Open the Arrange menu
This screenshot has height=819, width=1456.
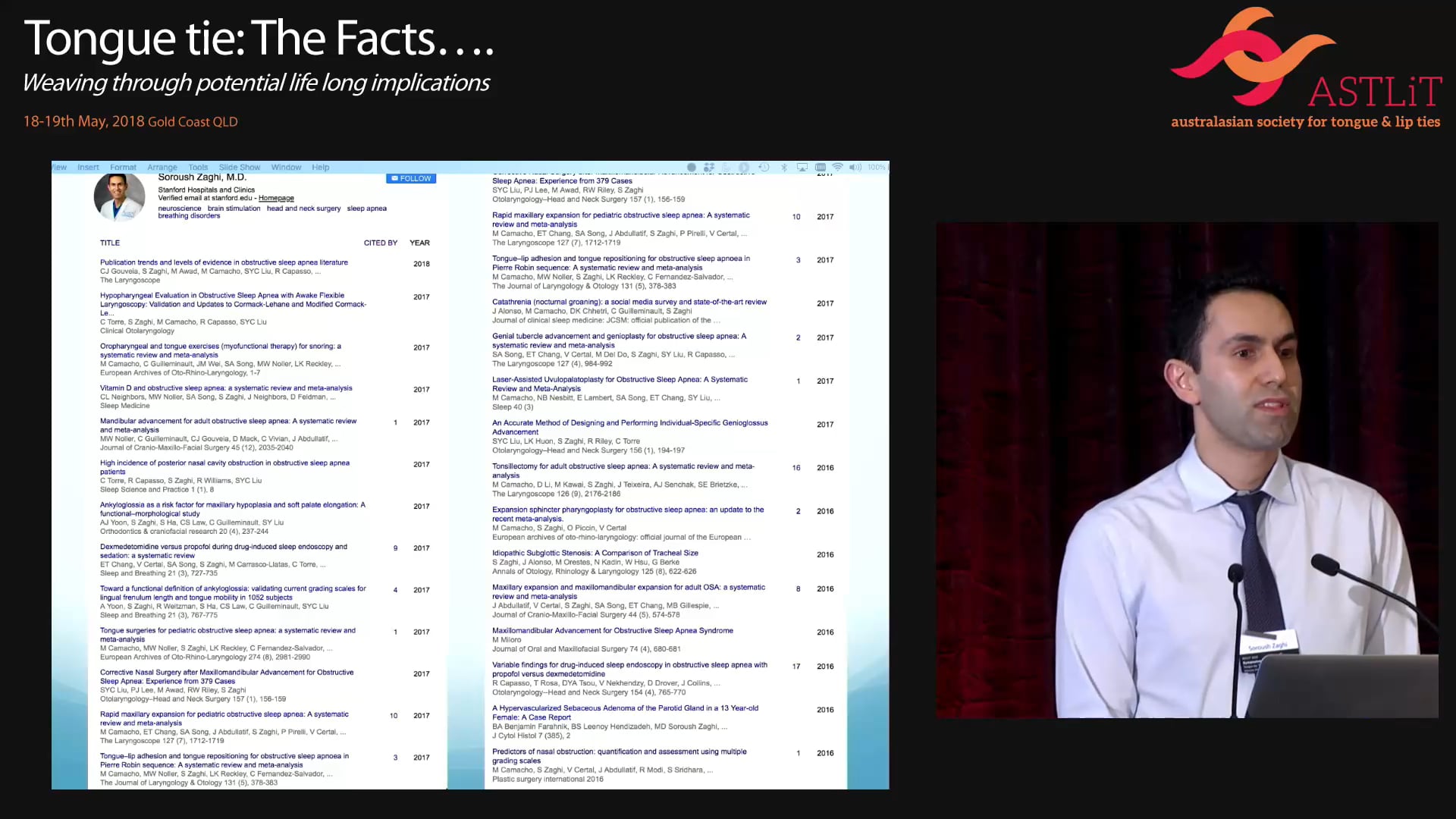162,168
